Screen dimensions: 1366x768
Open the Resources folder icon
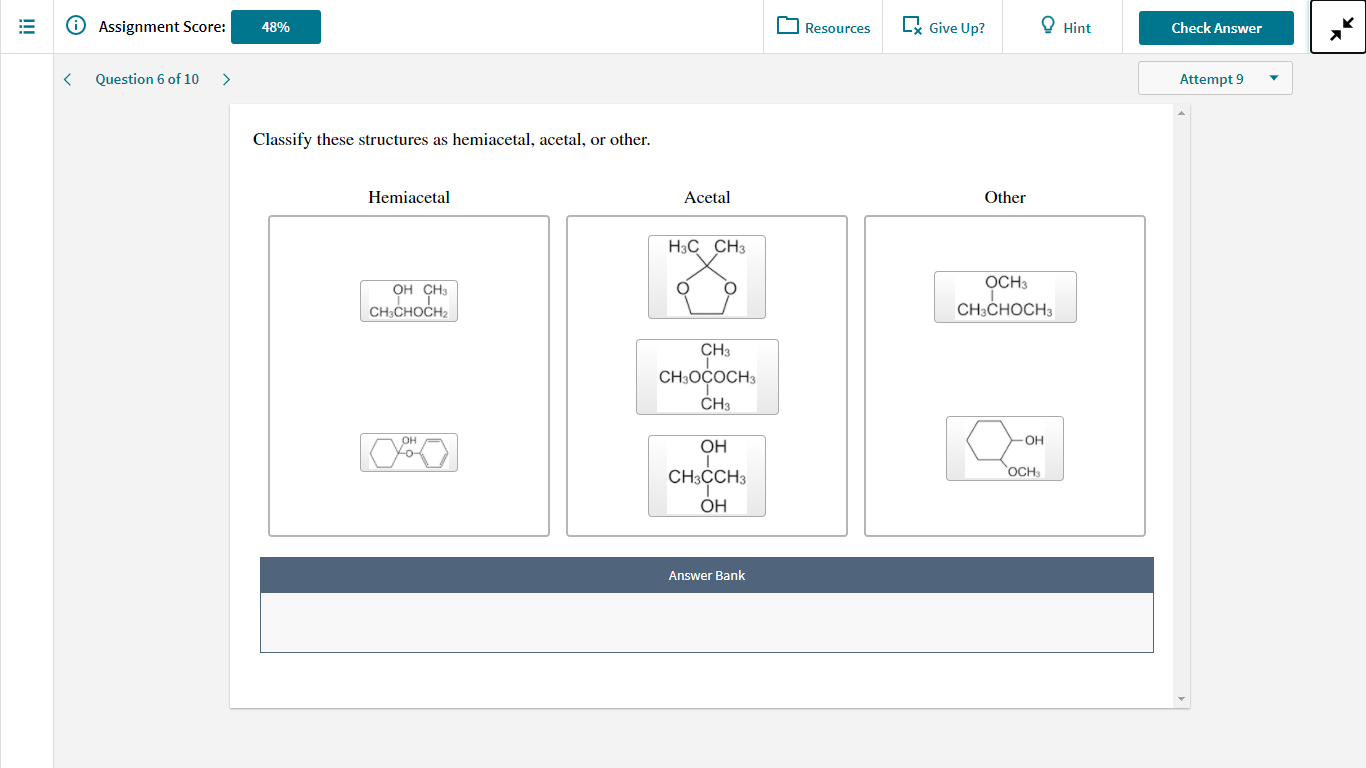[x=789, y=27]
